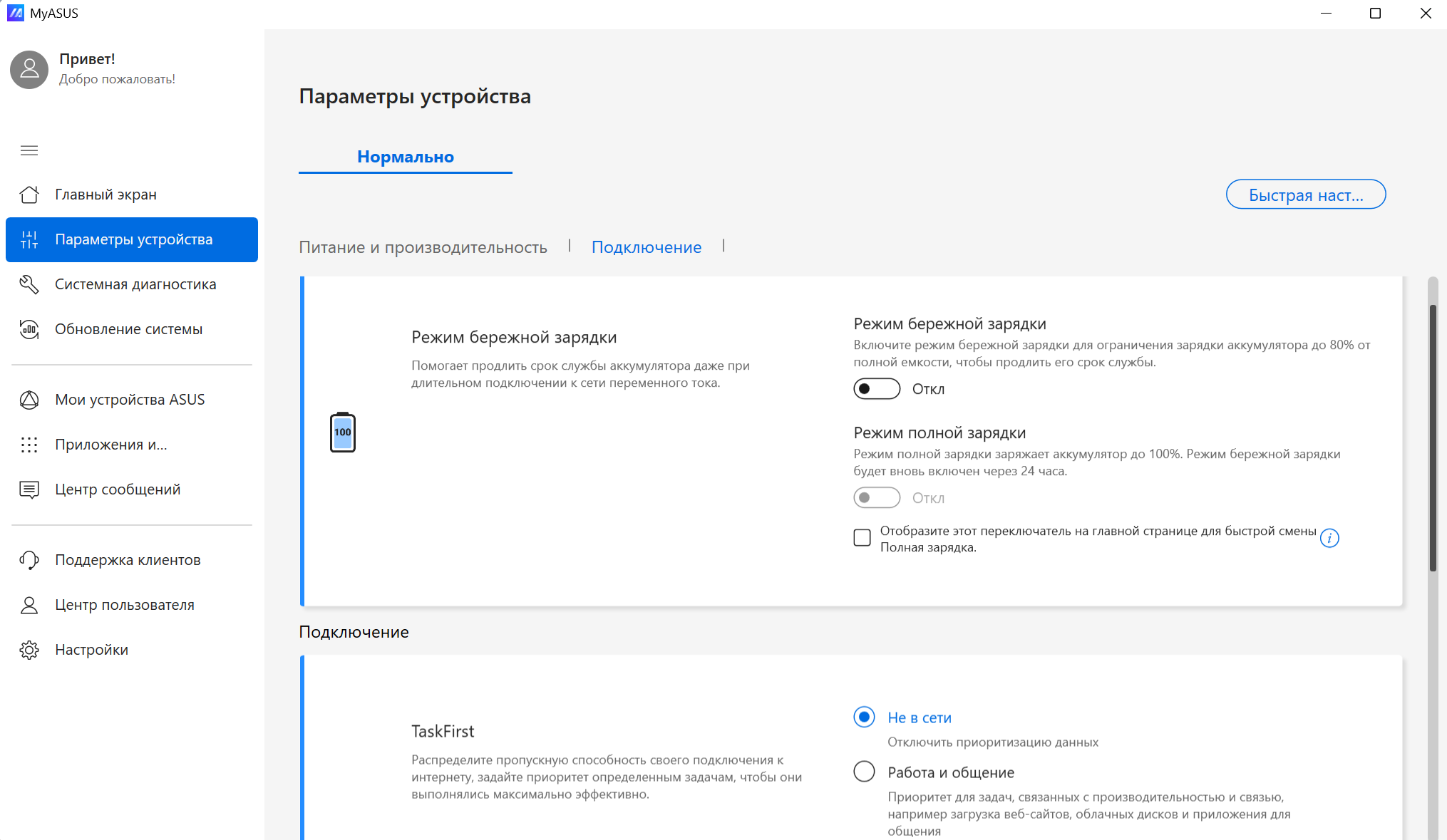1447x840 pixels.
Task: Click the person icon for Центр пользователя
Action: 29,605
